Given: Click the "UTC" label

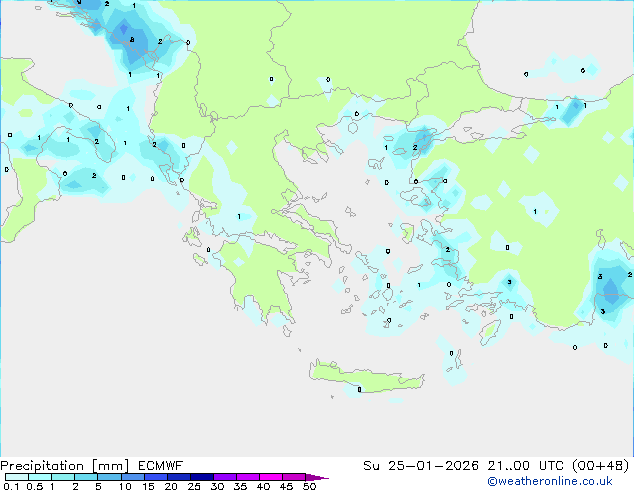Looking at the screenshot, I should (x=551, y=466).
